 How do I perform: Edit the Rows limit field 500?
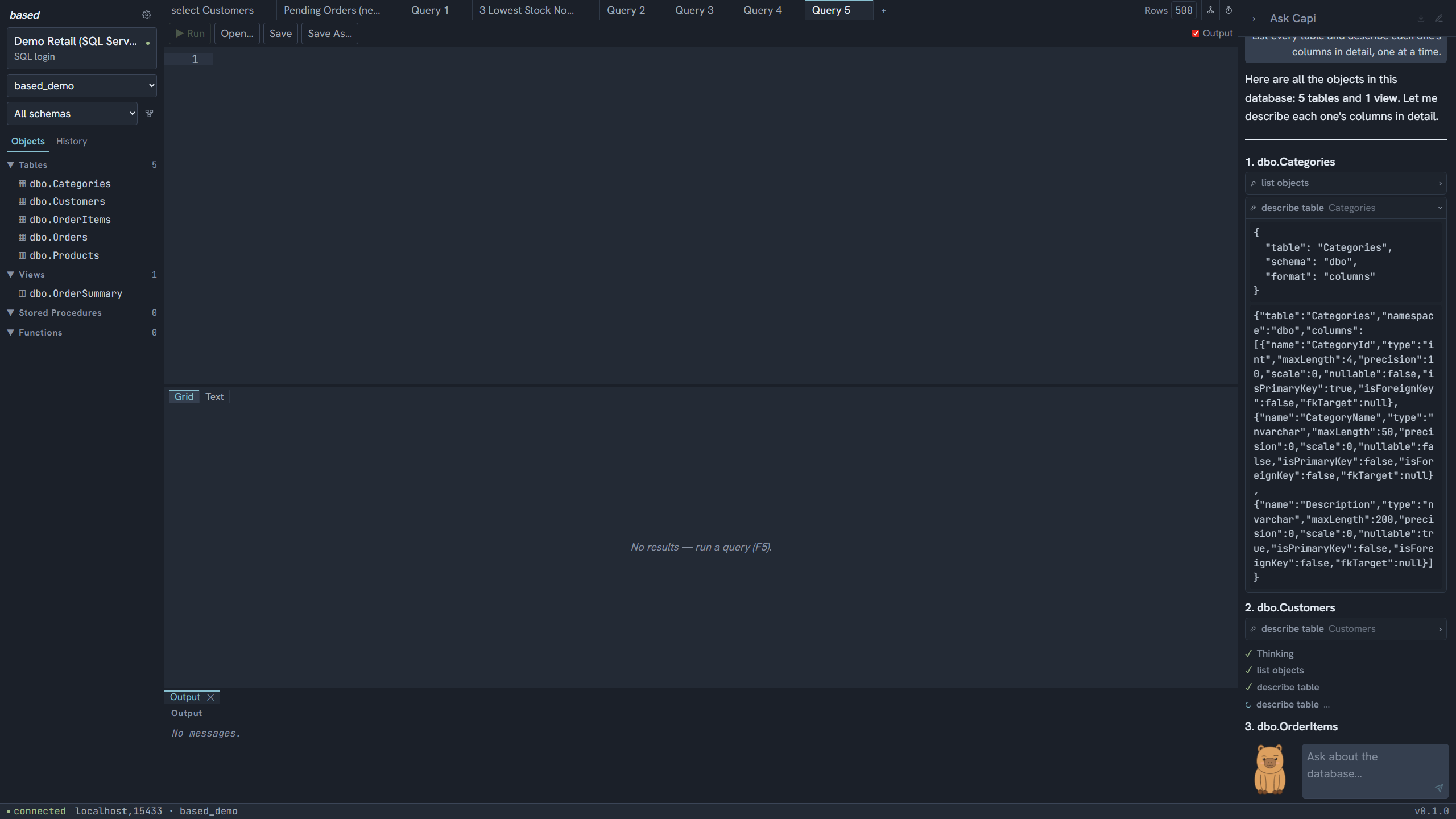click(1184, 10)
